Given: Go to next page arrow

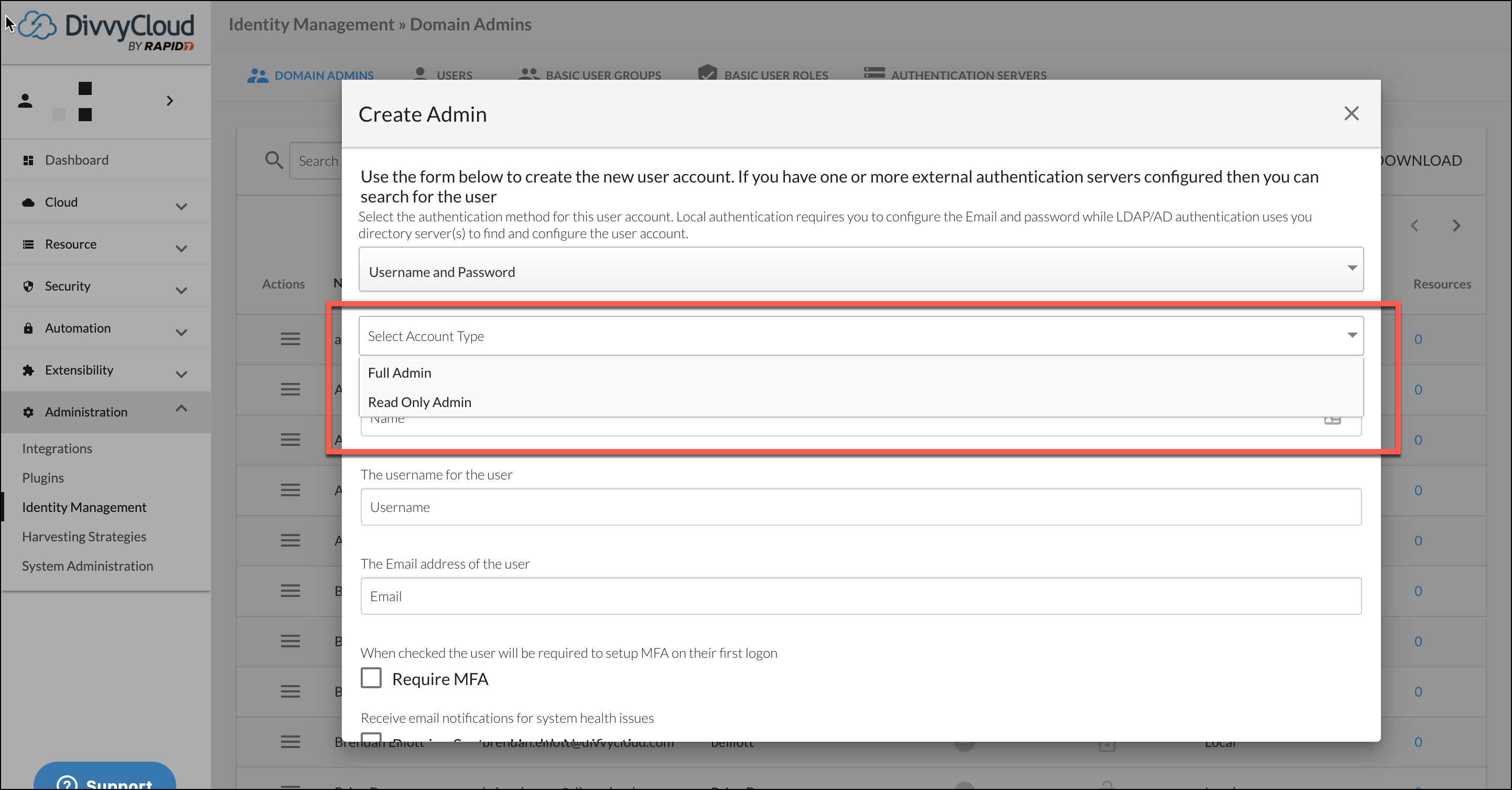Looking at the screenshot, I should pyautogui.click(x=1456, y=226).
